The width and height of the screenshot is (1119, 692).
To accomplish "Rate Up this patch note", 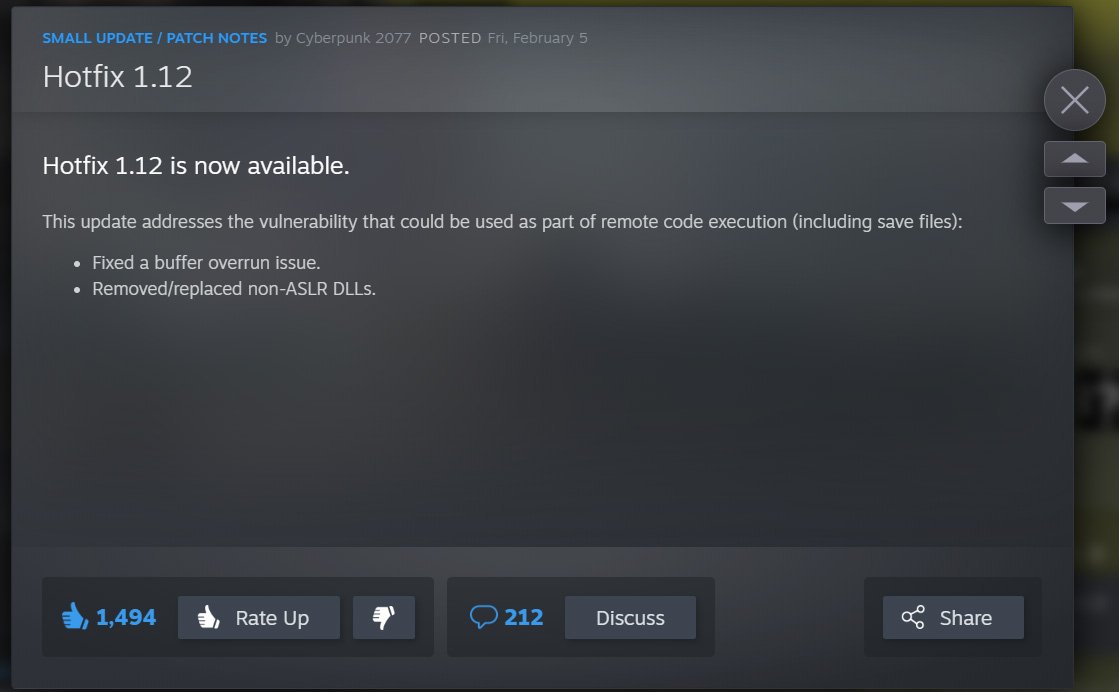I will coord(258,617).
